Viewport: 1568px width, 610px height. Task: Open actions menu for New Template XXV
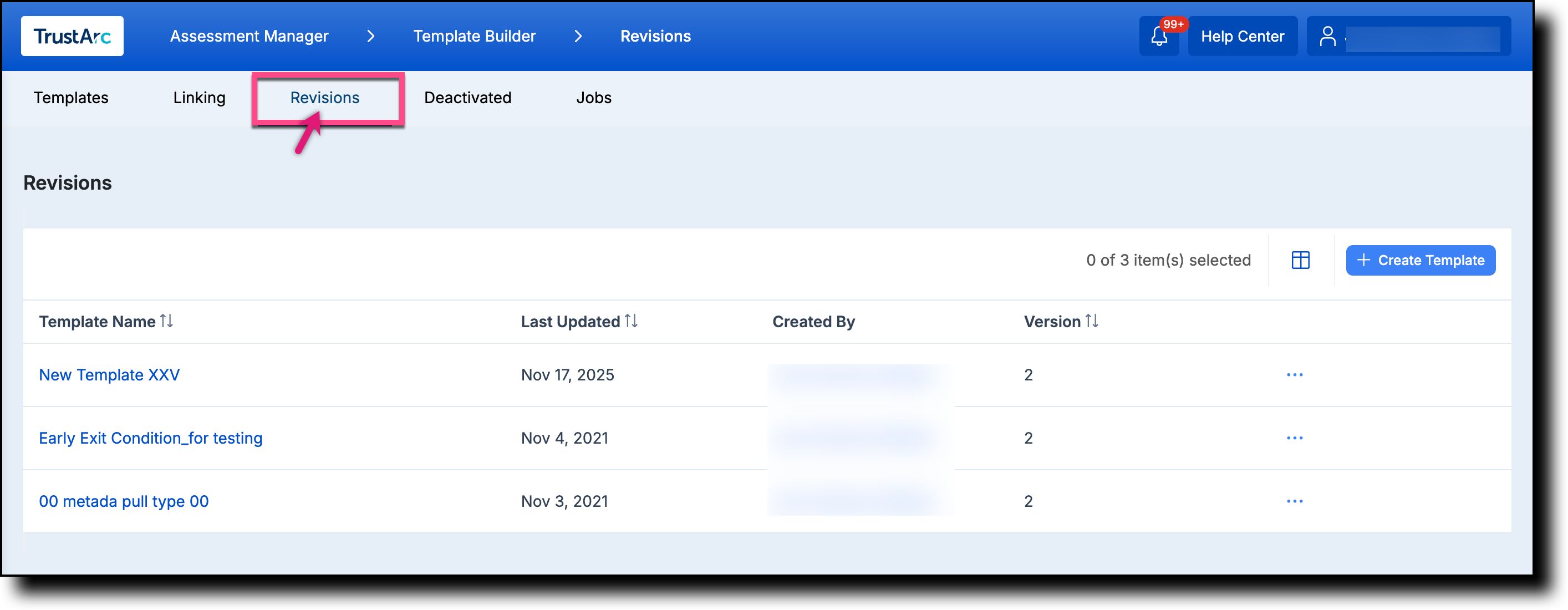pos(1294,375)
